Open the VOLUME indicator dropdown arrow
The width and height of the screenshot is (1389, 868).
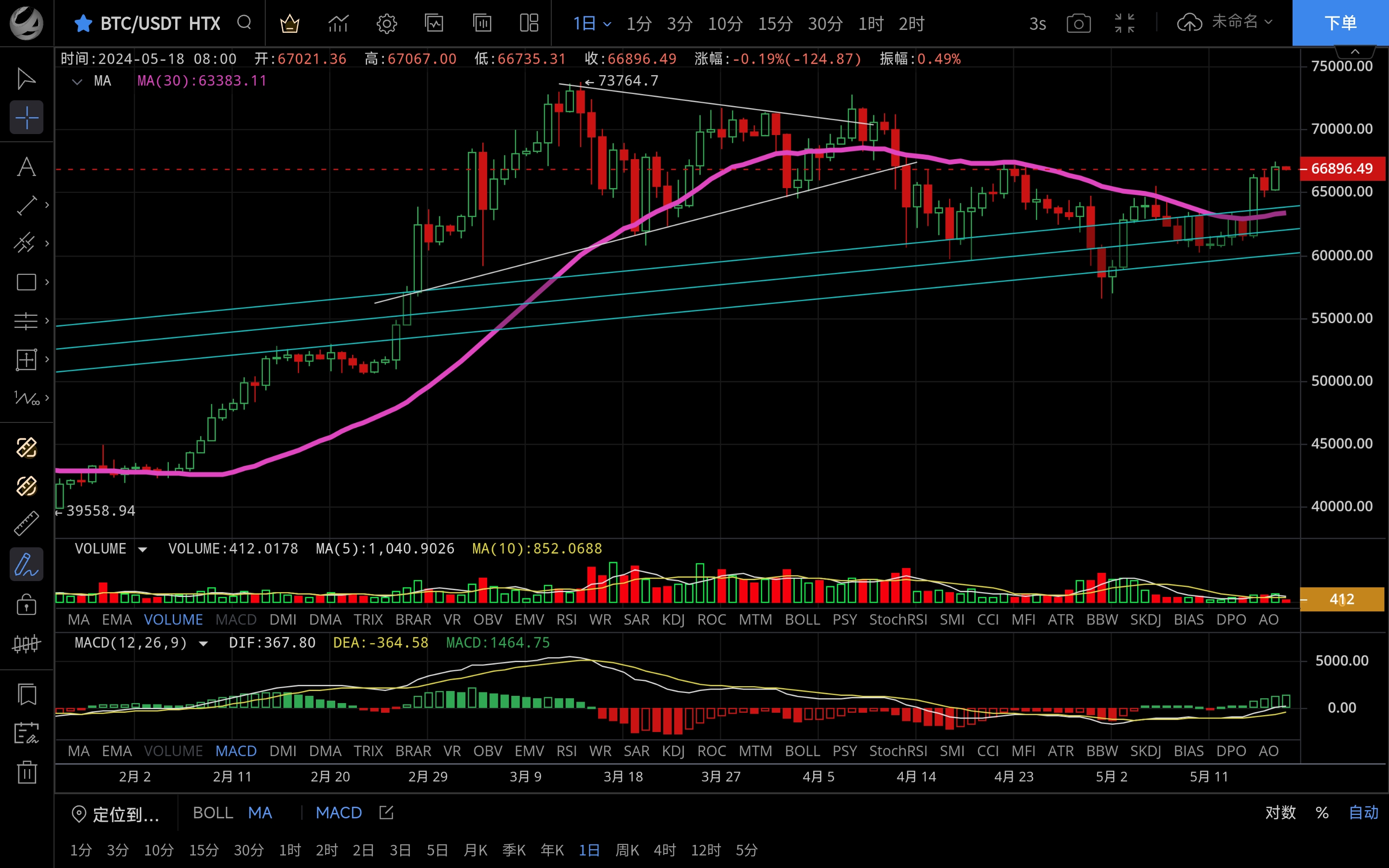click(142, 549)
